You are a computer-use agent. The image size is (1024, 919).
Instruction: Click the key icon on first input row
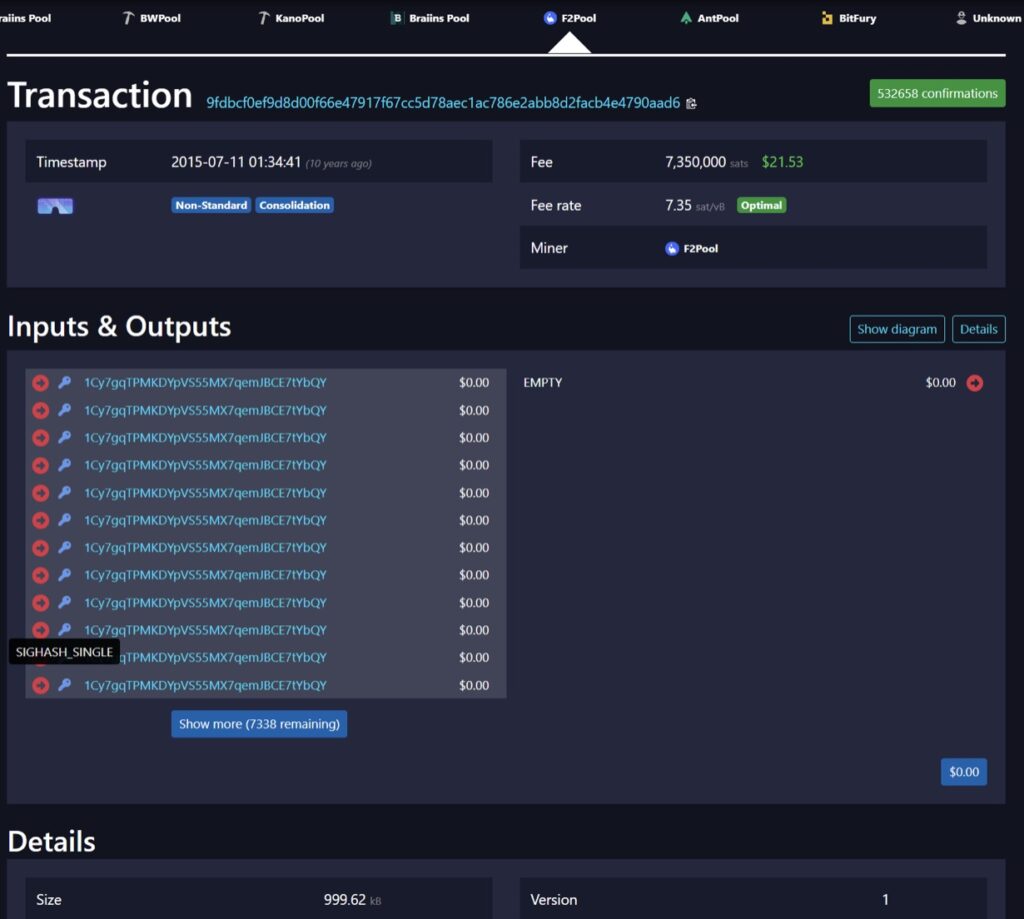coord(64,383)
